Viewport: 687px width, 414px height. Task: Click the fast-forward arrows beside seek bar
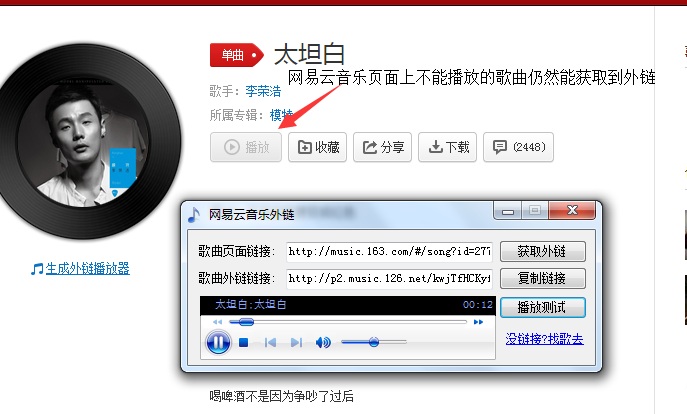tap(478, 322)
